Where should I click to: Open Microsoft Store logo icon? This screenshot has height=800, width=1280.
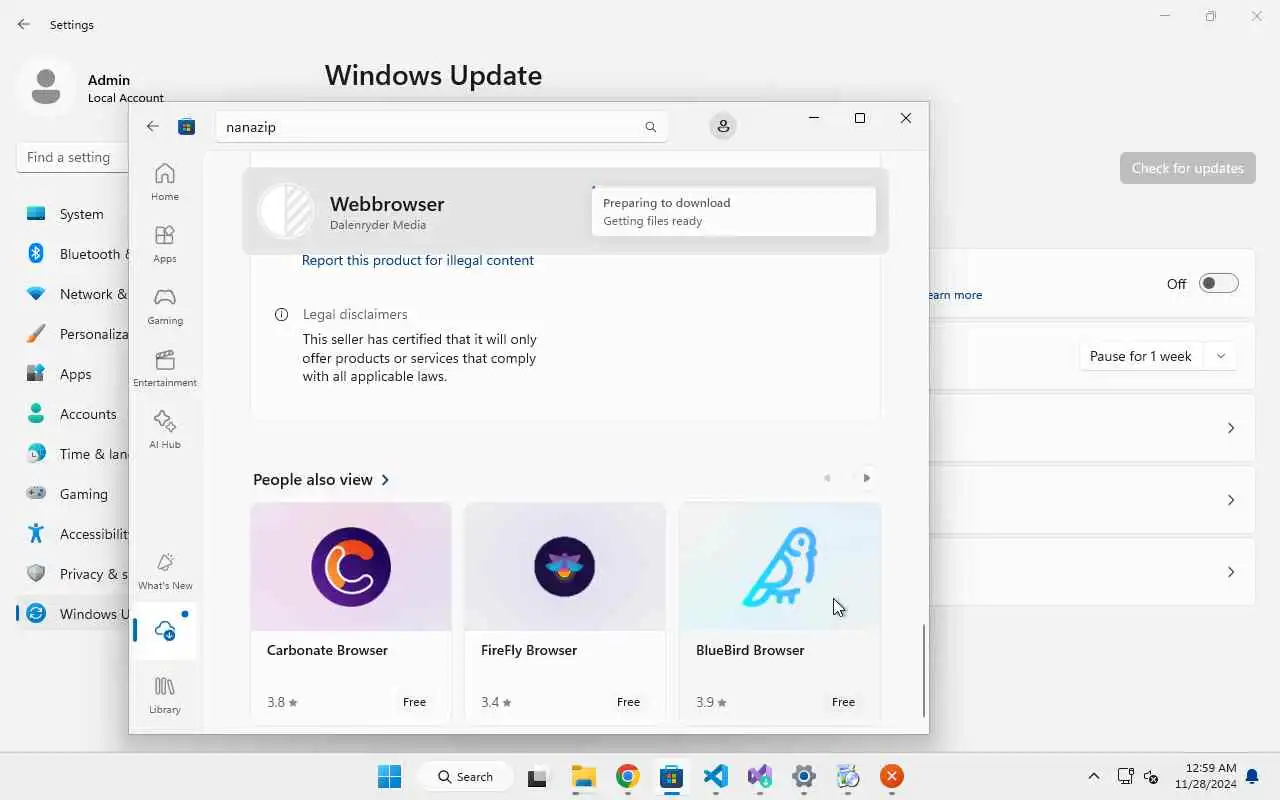(x=186, y=126)
